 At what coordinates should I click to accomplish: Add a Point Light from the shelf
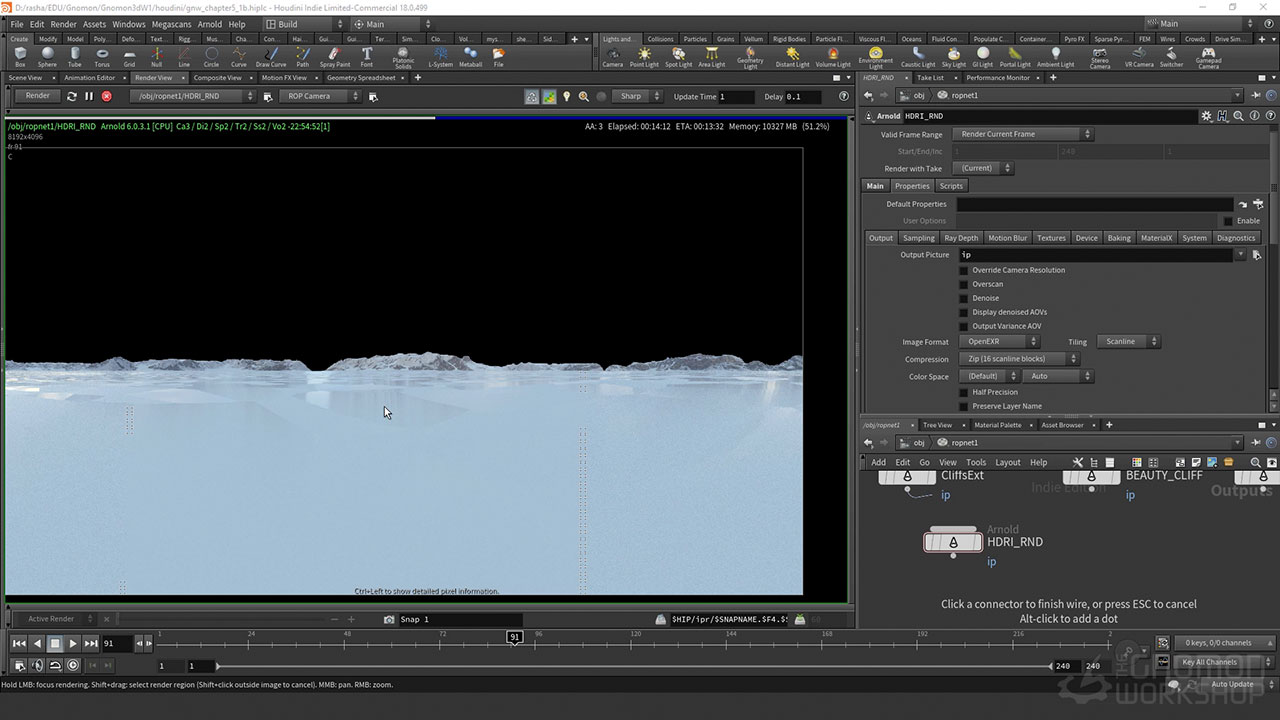[x=644, y=56]
